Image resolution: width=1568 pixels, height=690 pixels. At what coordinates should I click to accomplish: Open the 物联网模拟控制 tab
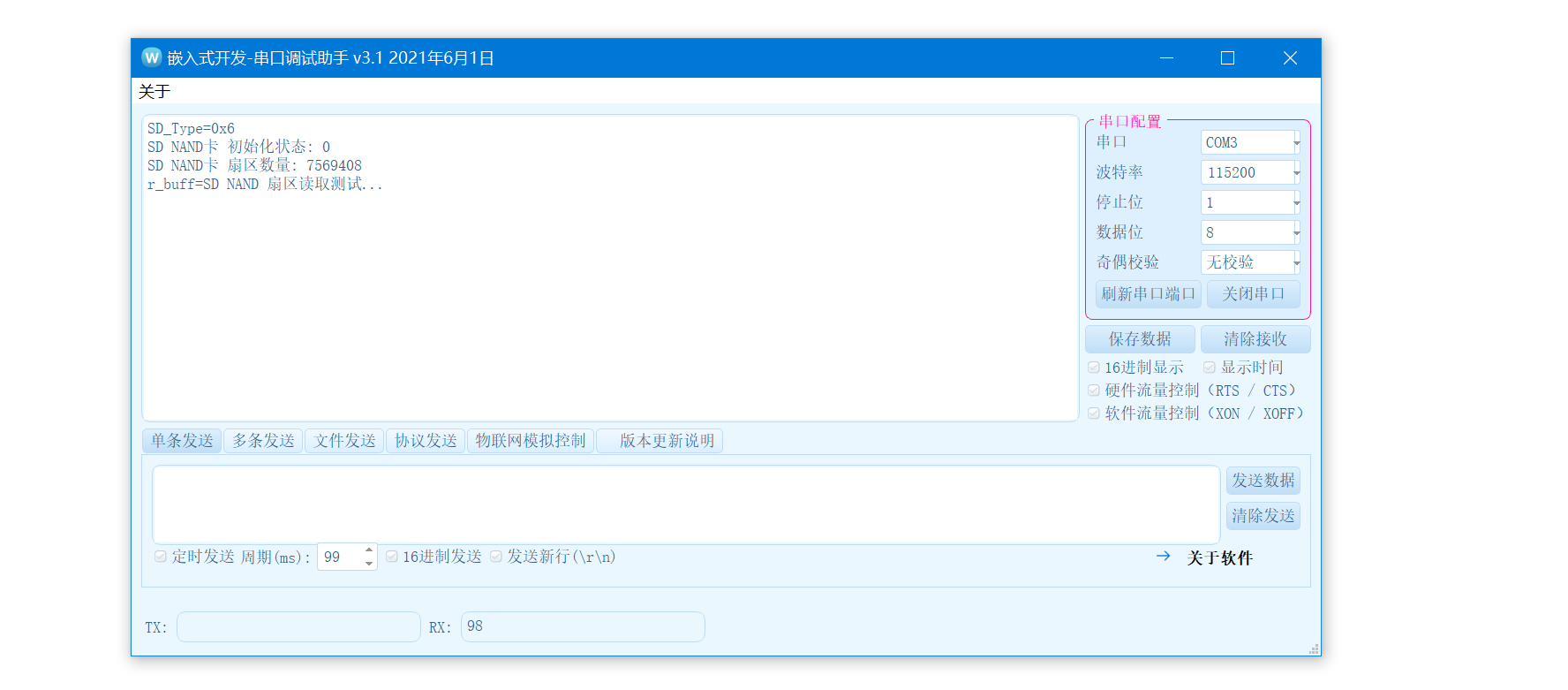531,441
